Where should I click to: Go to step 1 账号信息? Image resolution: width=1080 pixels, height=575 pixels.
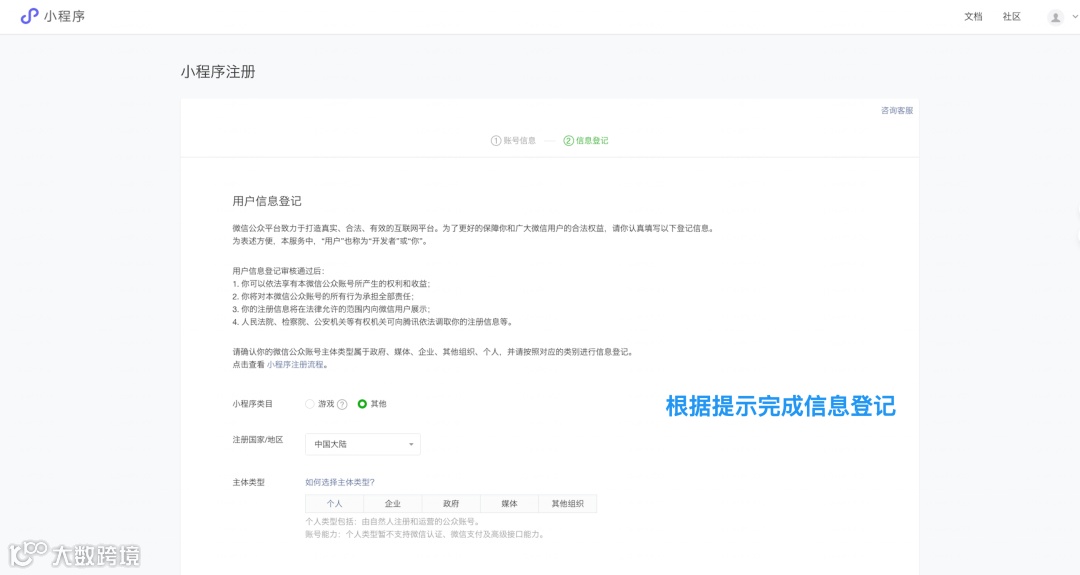[x=513, y=140]
